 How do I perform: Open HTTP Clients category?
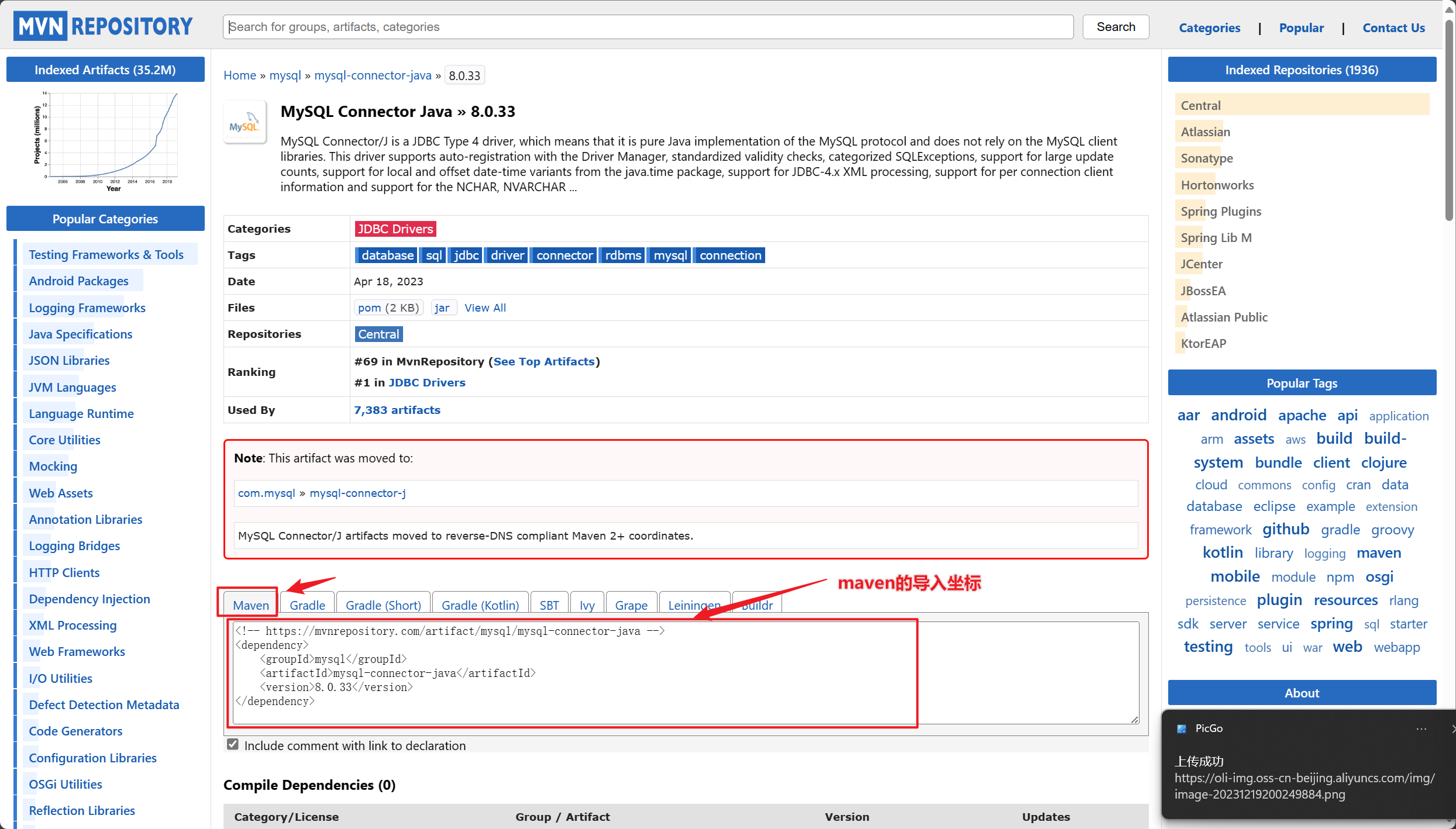pos(64,572)
